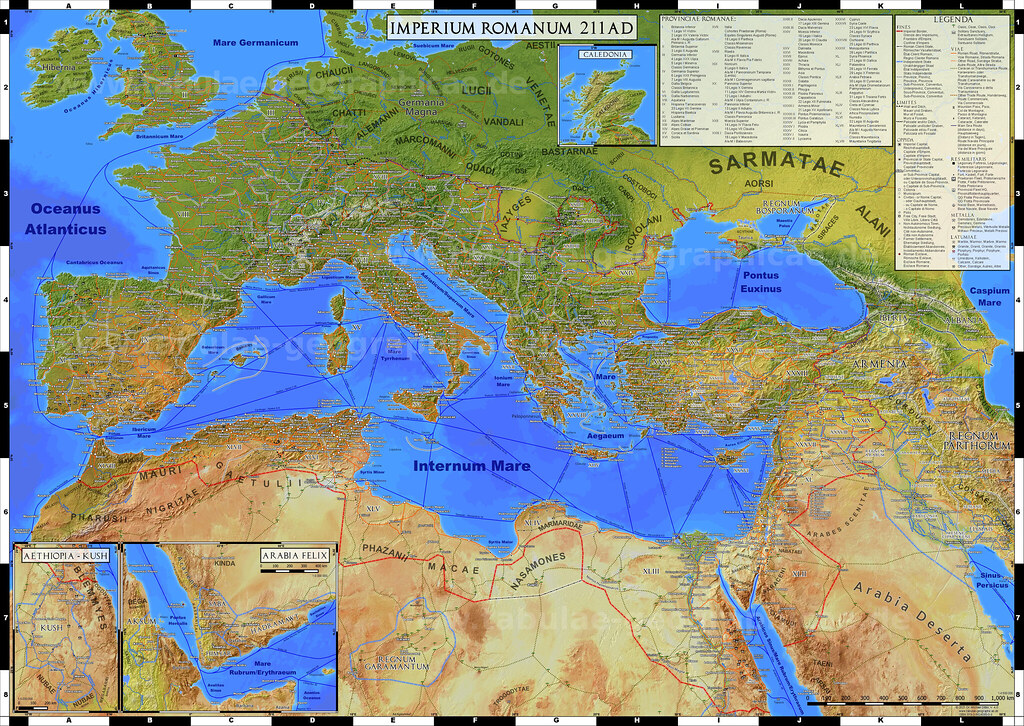The width and height of the screenshot is (1024, 726).
Task: Click the CHATTI tribe label
Action: (x=349, y=113)
